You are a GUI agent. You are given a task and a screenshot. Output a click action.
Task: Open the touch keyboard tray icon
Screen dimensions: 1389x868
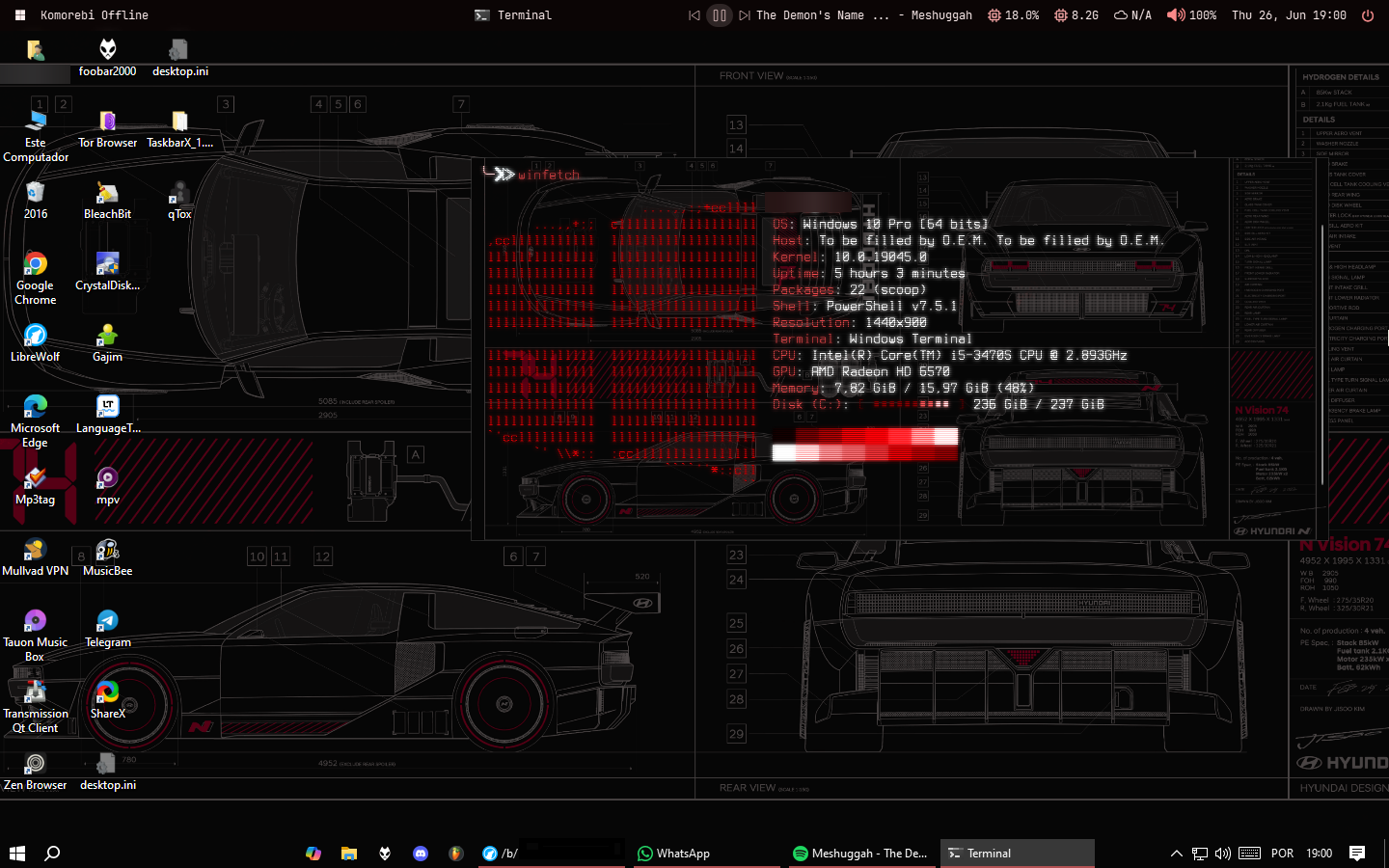1249,853
